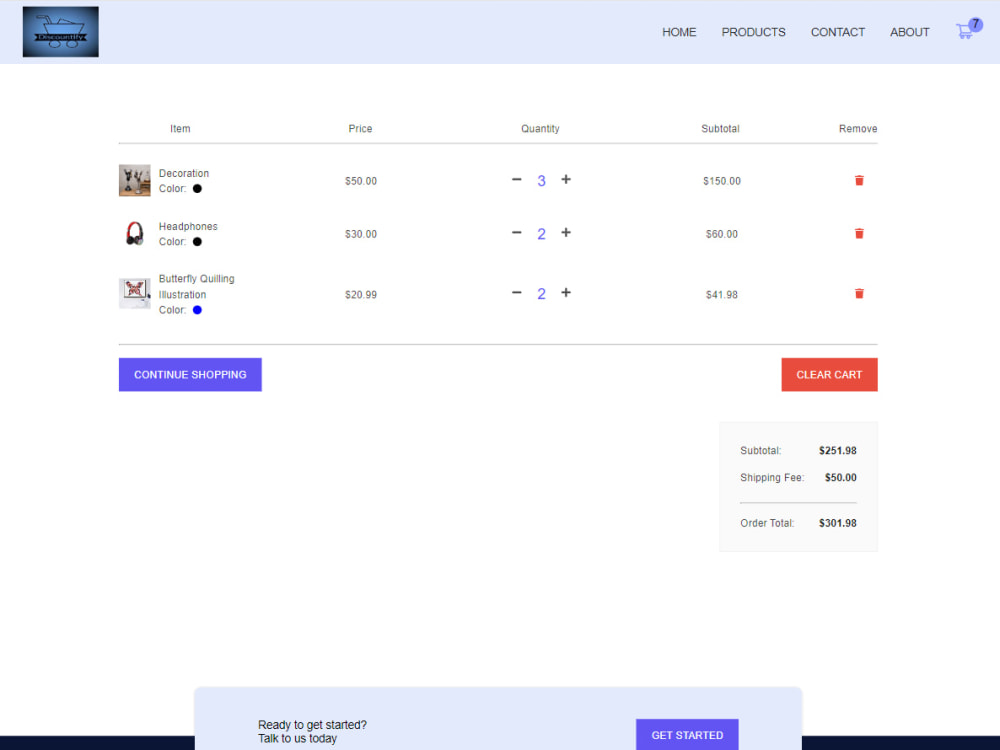Click the $50.00 Decoration price
This screenshot has height=750, width=1000.
[x=361, y=181]
